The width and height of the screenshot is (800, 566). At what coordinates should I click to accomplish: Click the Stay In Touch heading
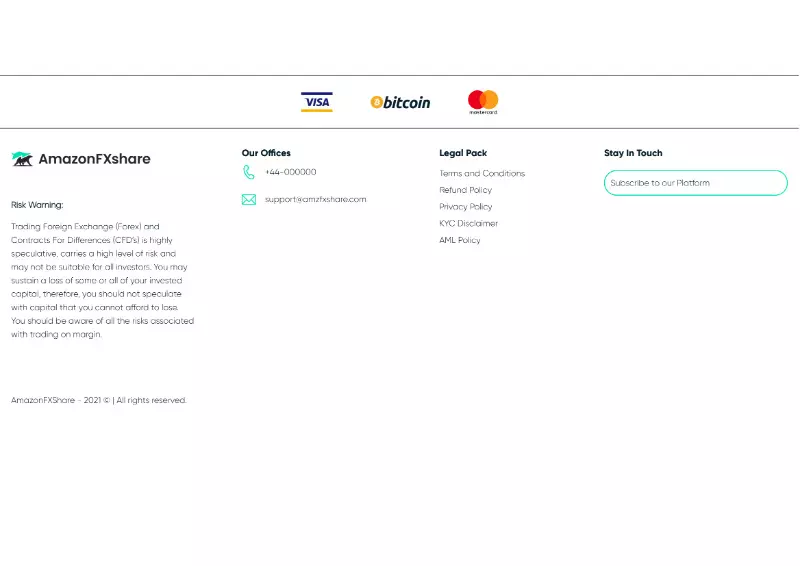(633, 153)
